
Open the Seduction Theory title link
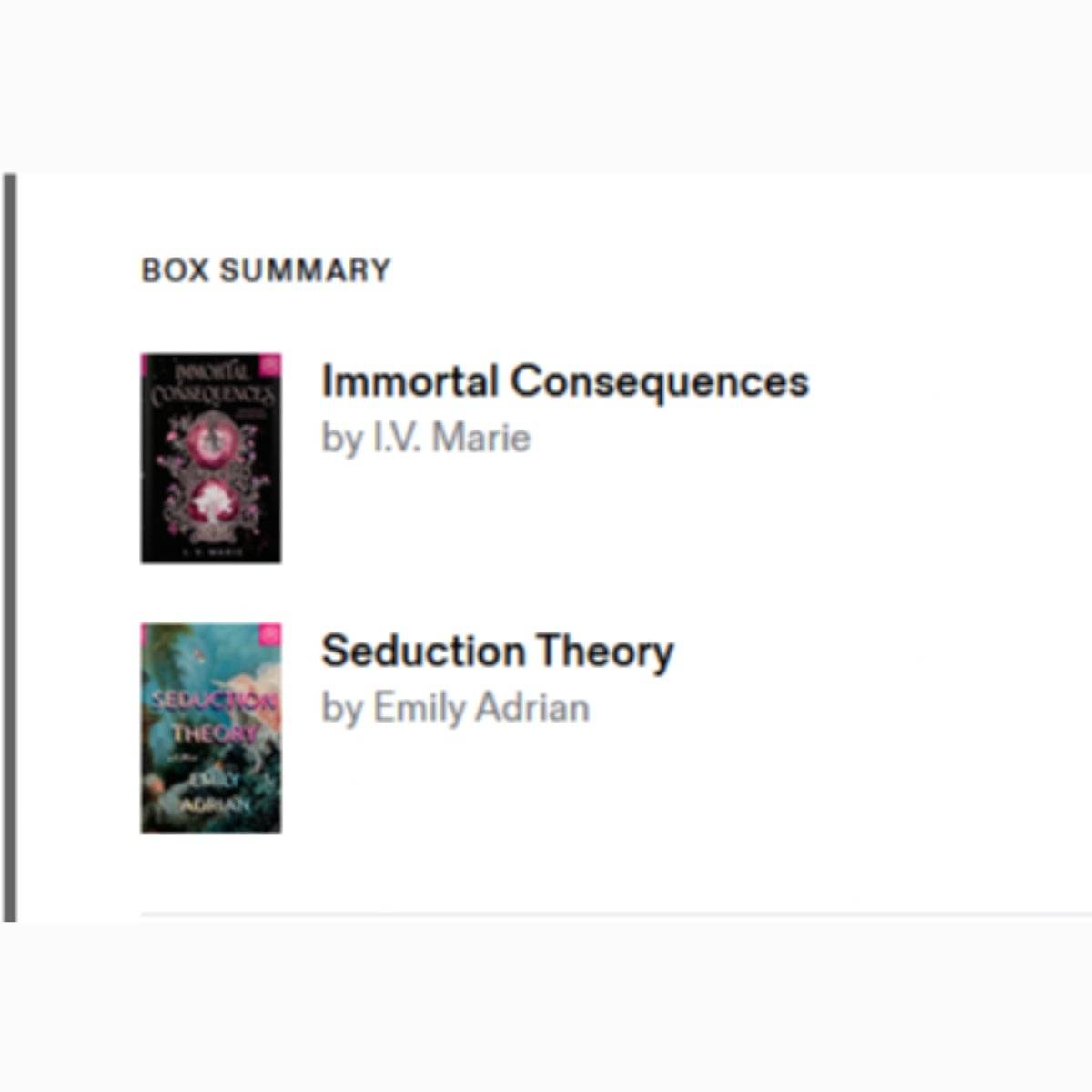[x=497, y=652]
